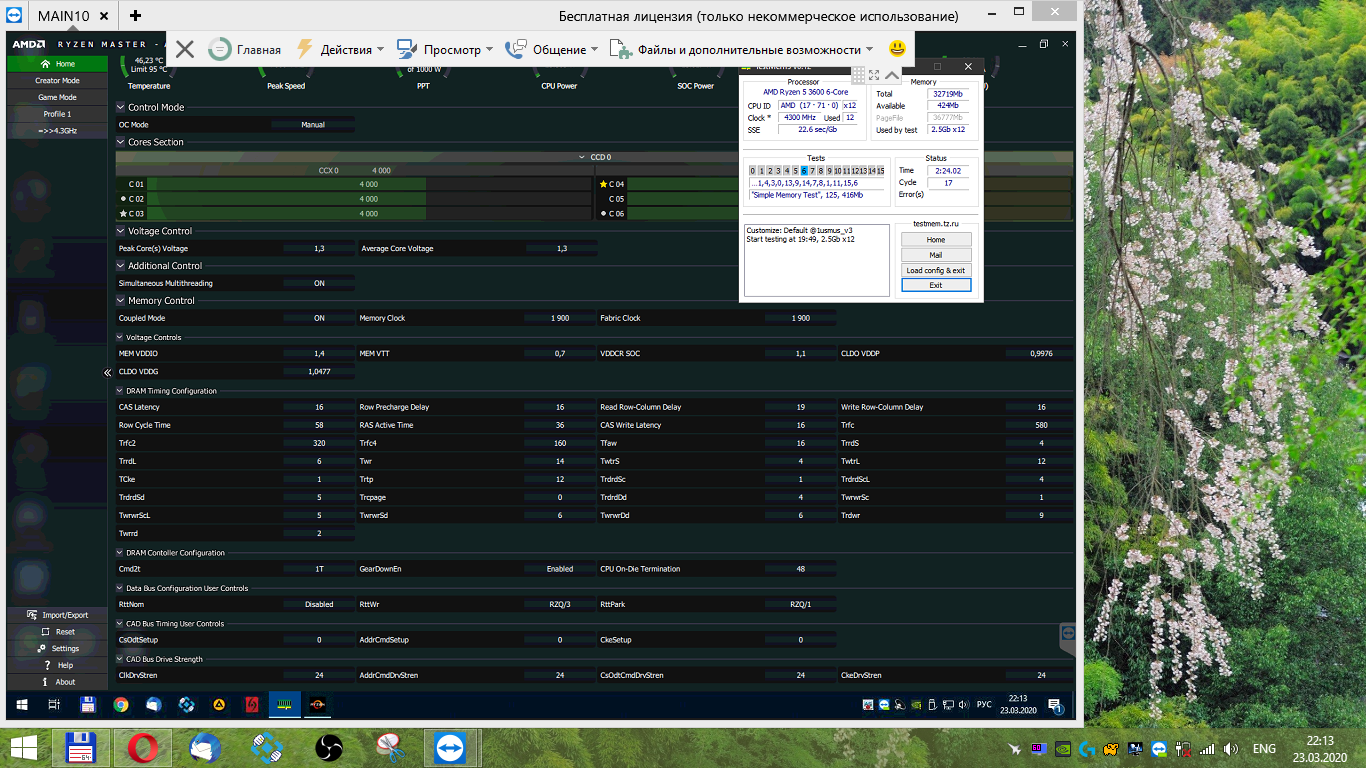Select the C 03 core frequency bar
Image resolution: width=1366 pixels, height=768 pixels.
(368, 213)
